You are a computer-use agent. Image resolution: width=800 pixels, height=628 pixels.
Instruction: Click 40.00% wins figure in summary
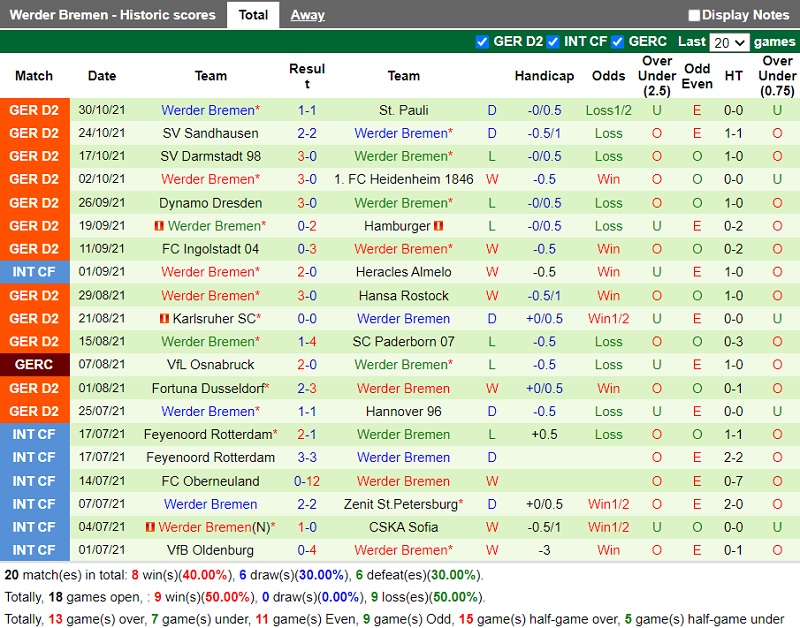coord(204,575)
